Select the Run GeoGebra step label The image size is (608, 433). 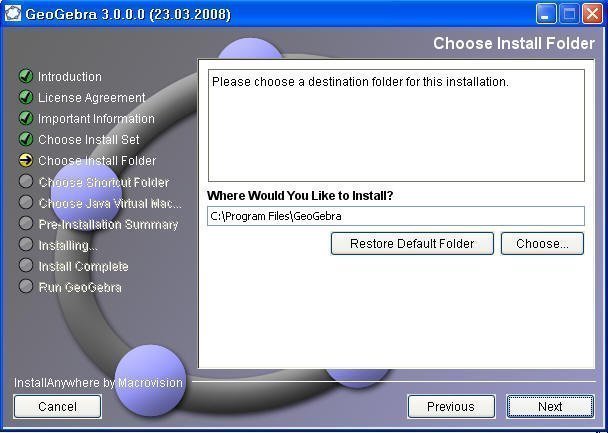(x=80, y=287)
